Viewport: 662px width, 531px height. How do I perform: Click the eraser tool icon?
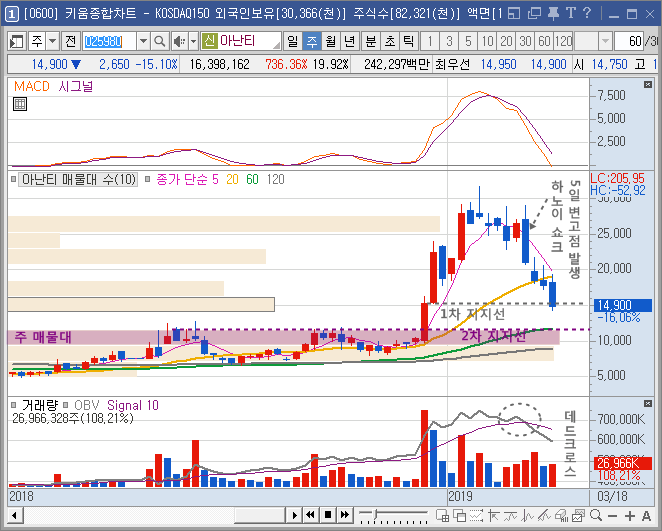[x=562, y=515]
